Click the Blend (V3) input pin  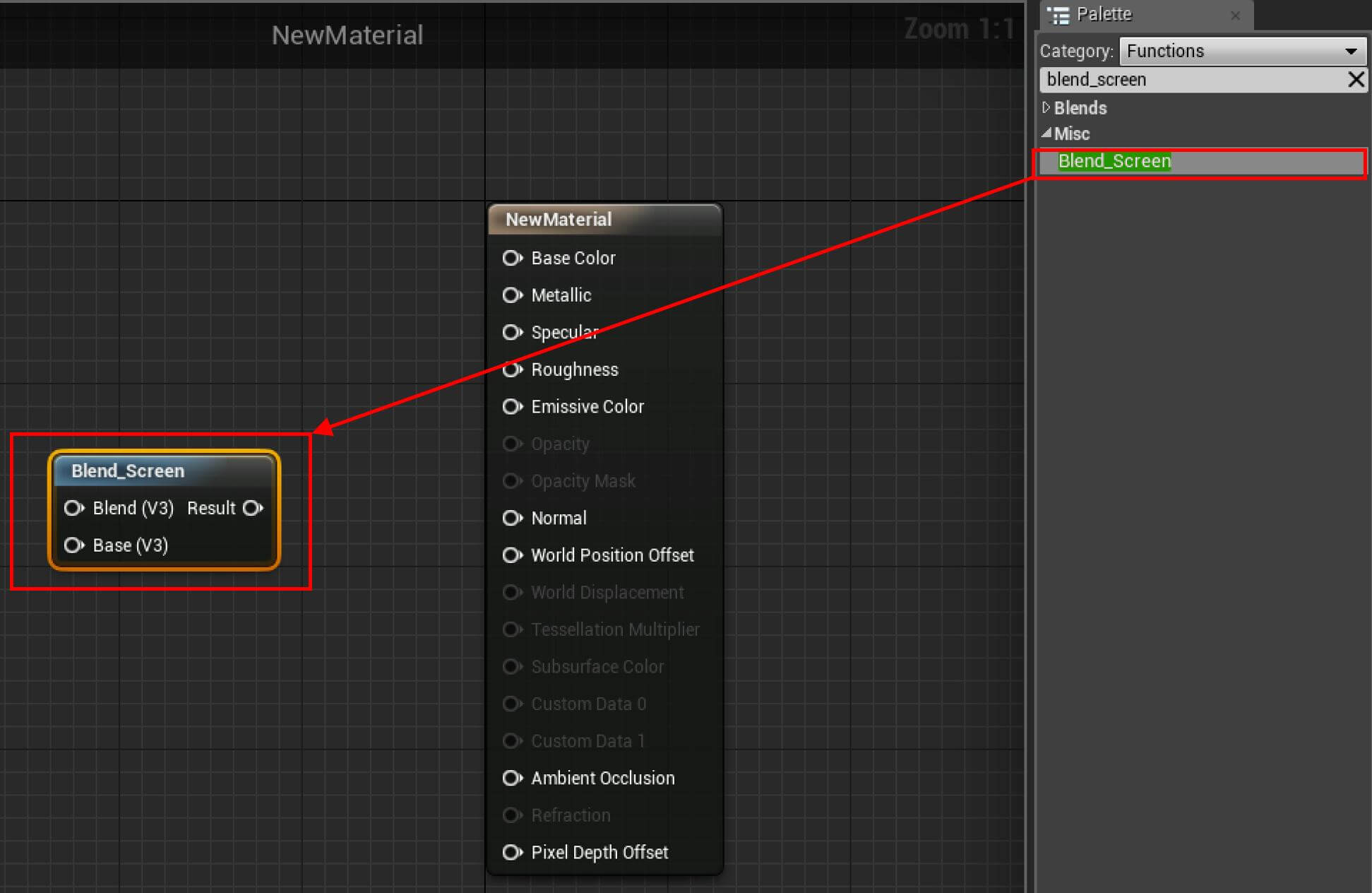(73, 508)
